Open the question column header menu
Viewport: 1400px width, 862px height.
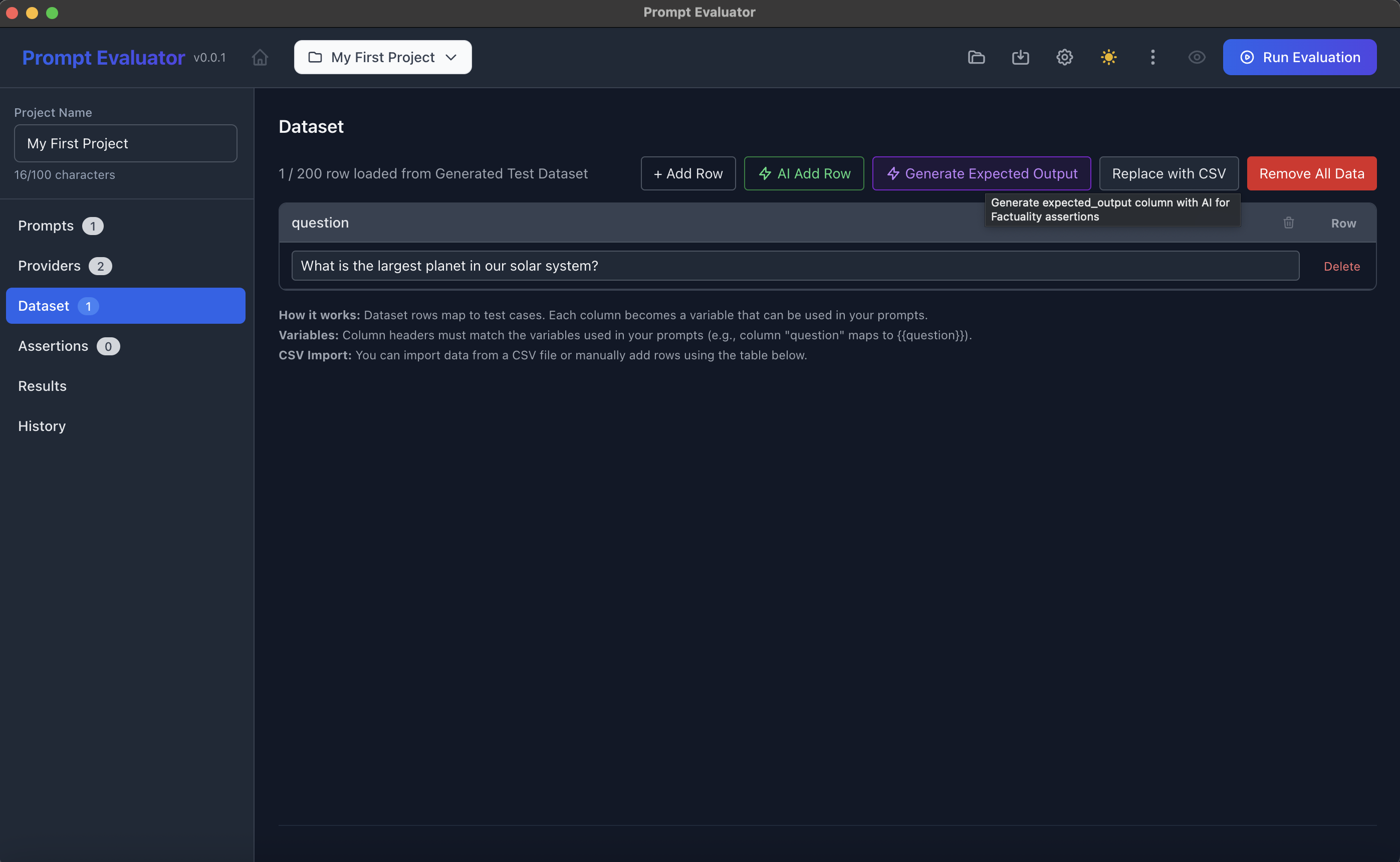point(320,223)
